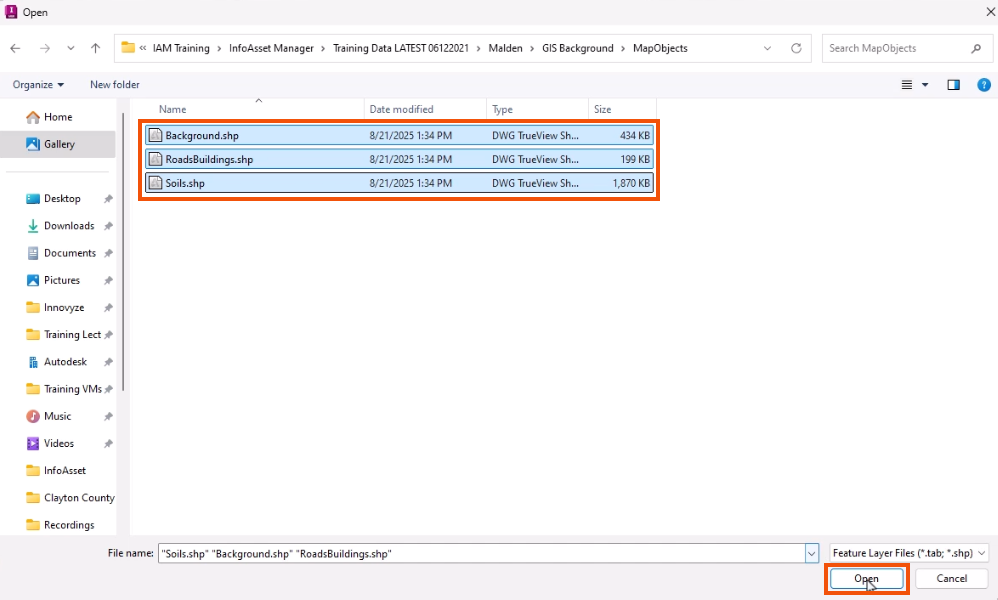Click the Cancel button
The image size is (998, 600).
(x=950, y=578)
